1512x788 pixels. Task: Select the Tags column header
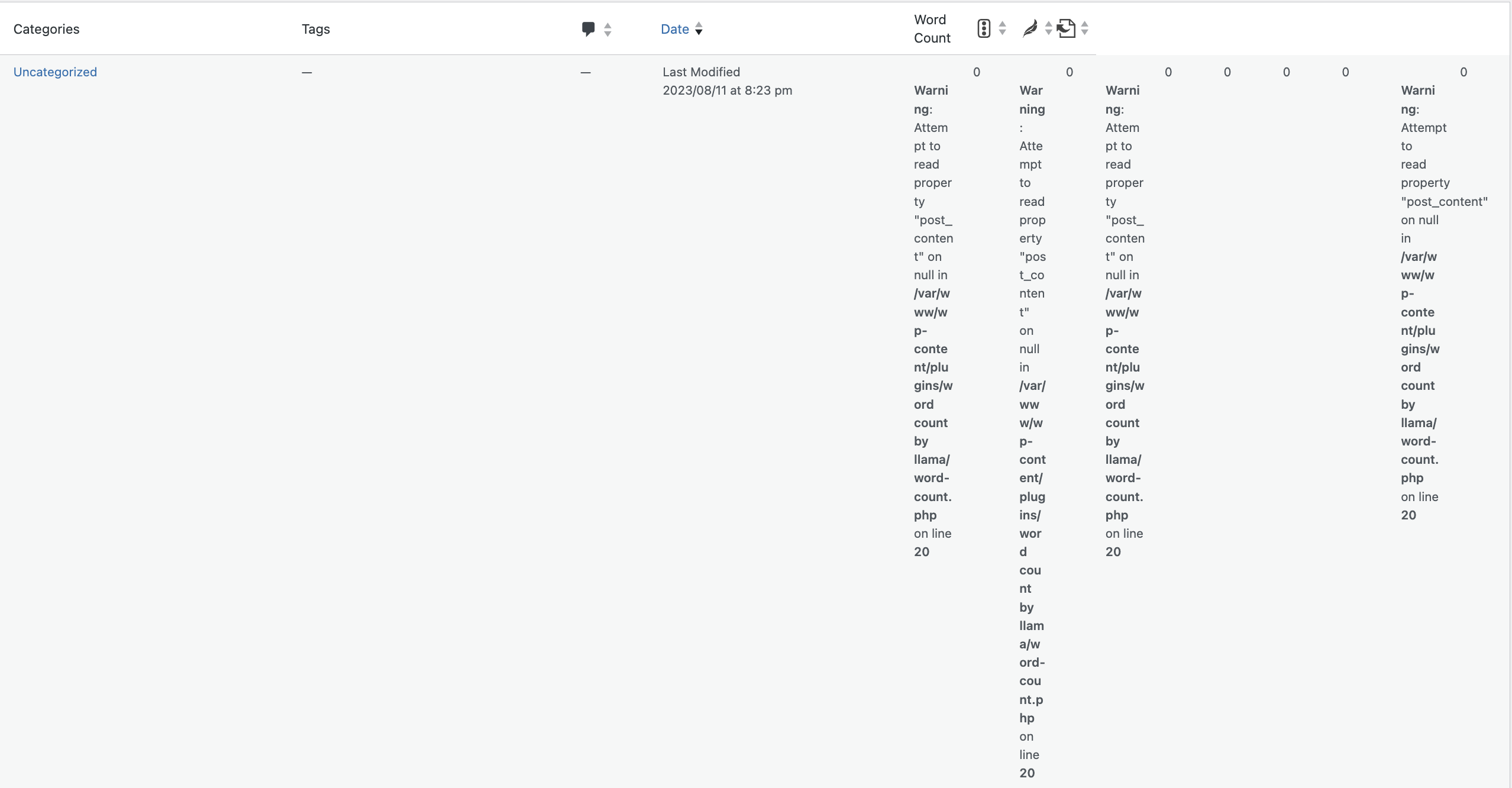click(317, 29)
